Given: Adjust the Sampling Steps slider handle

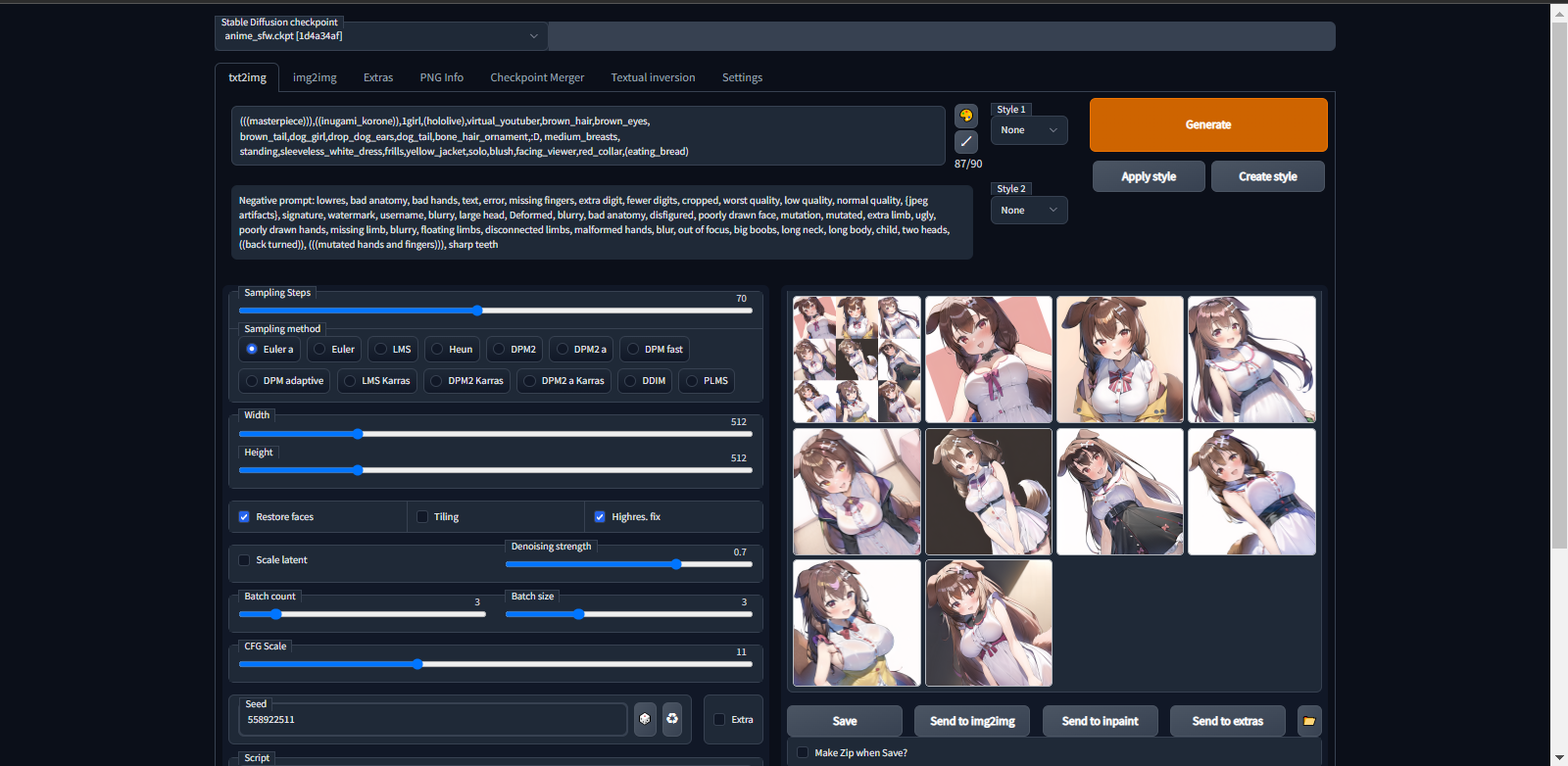Looking at the screenshot, I should (477, 311).
